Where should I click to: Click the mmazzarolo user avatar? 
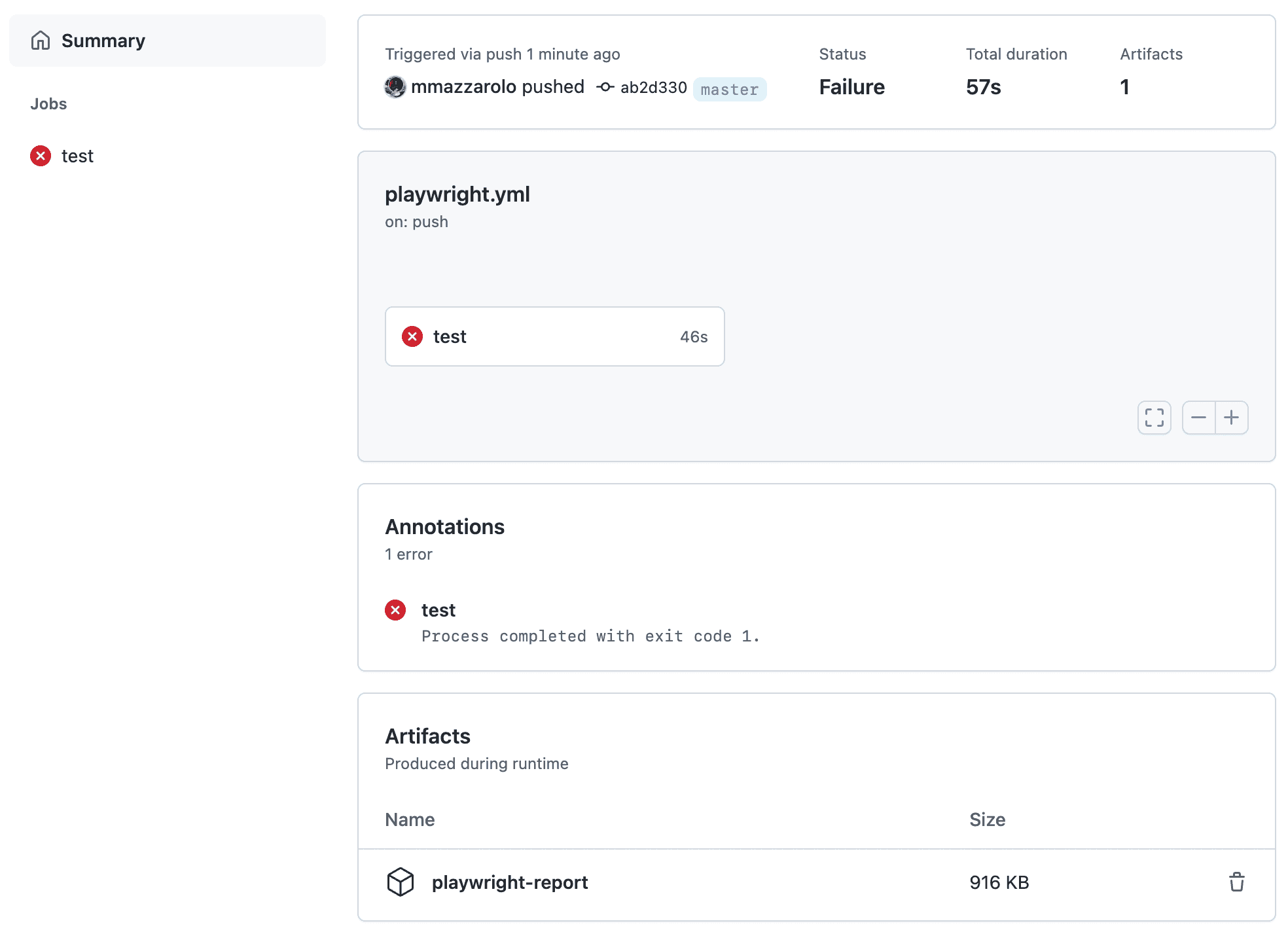point(395,87)
